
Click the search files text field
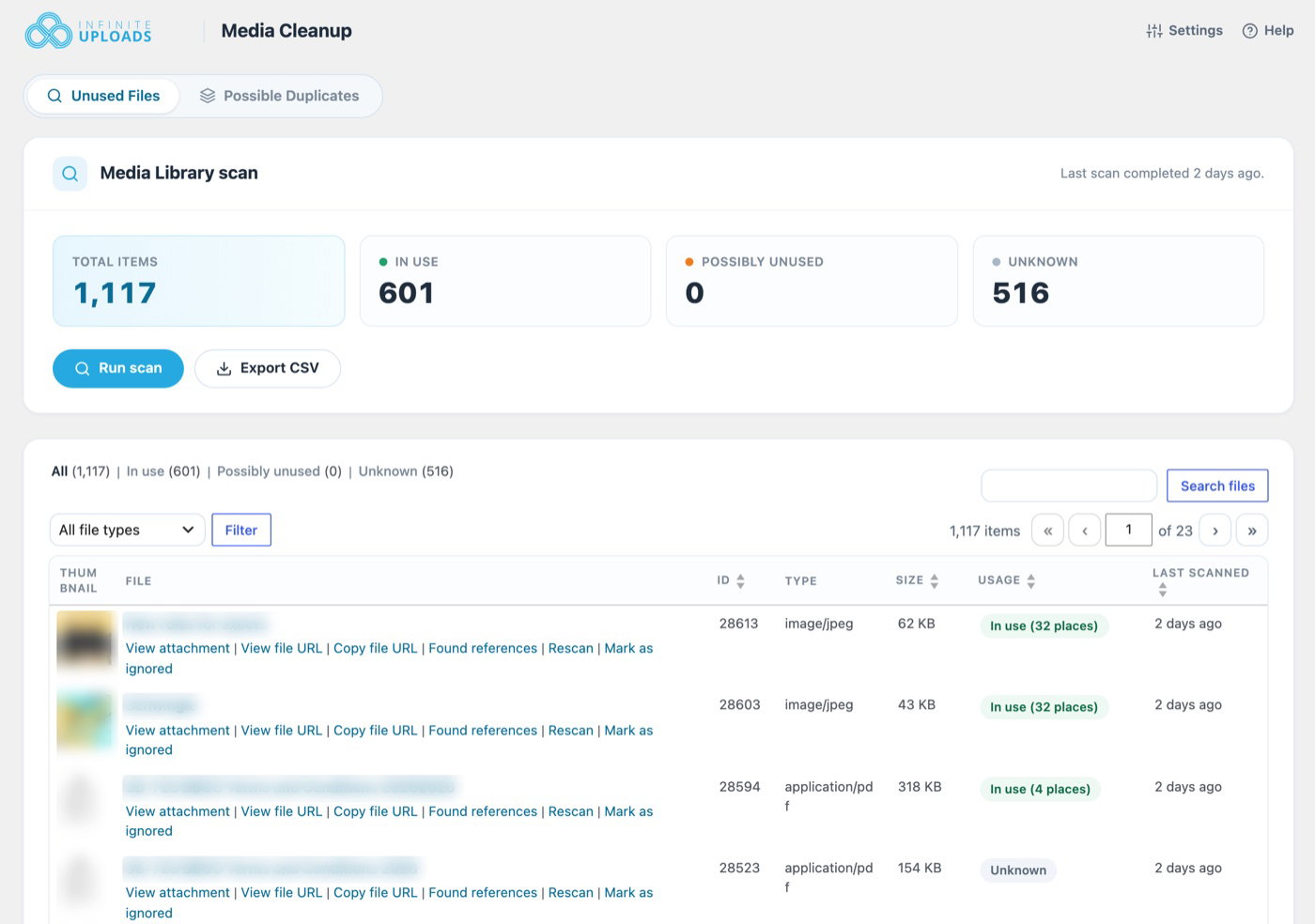1069,485
